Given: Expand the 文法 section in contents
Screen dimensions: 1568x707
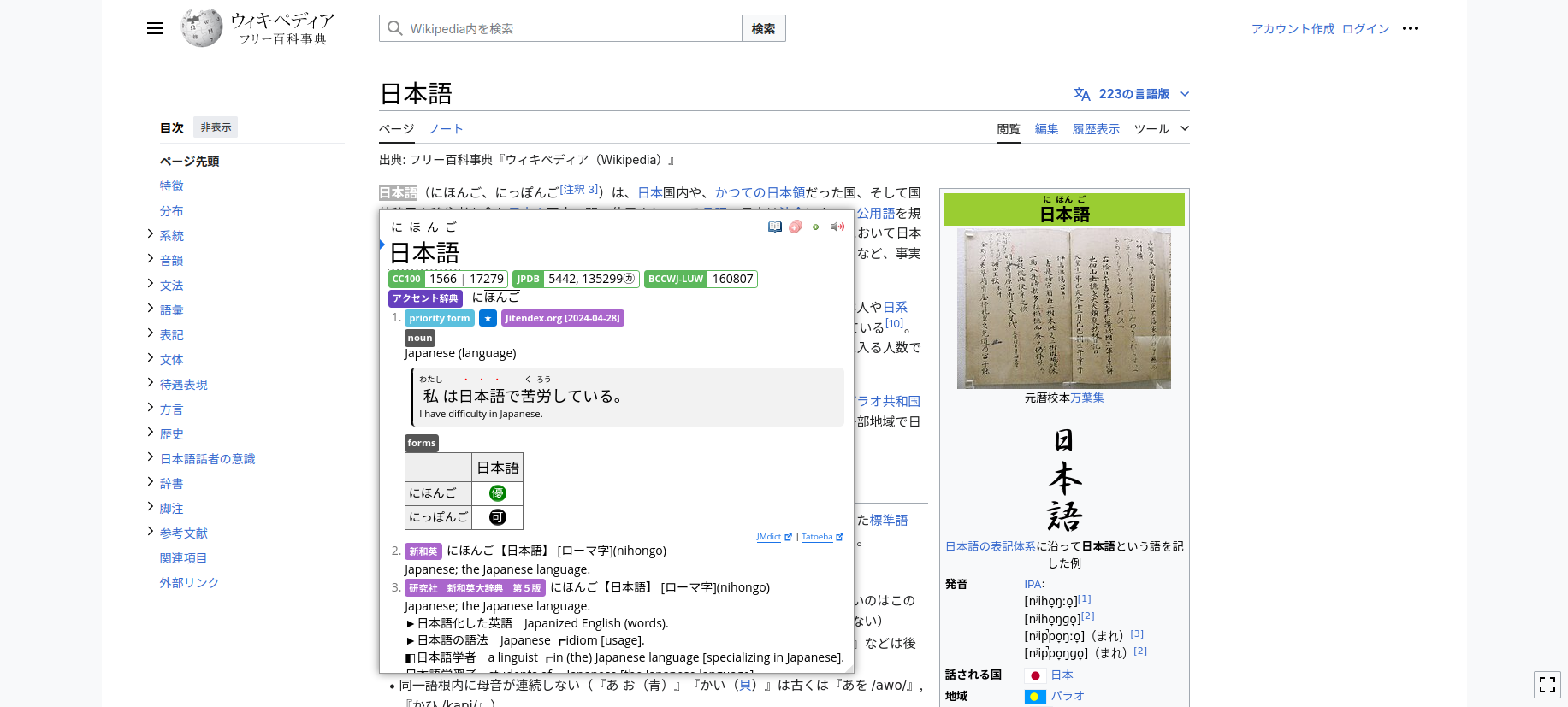Looking at the screenshot, I should click(151, 284).
